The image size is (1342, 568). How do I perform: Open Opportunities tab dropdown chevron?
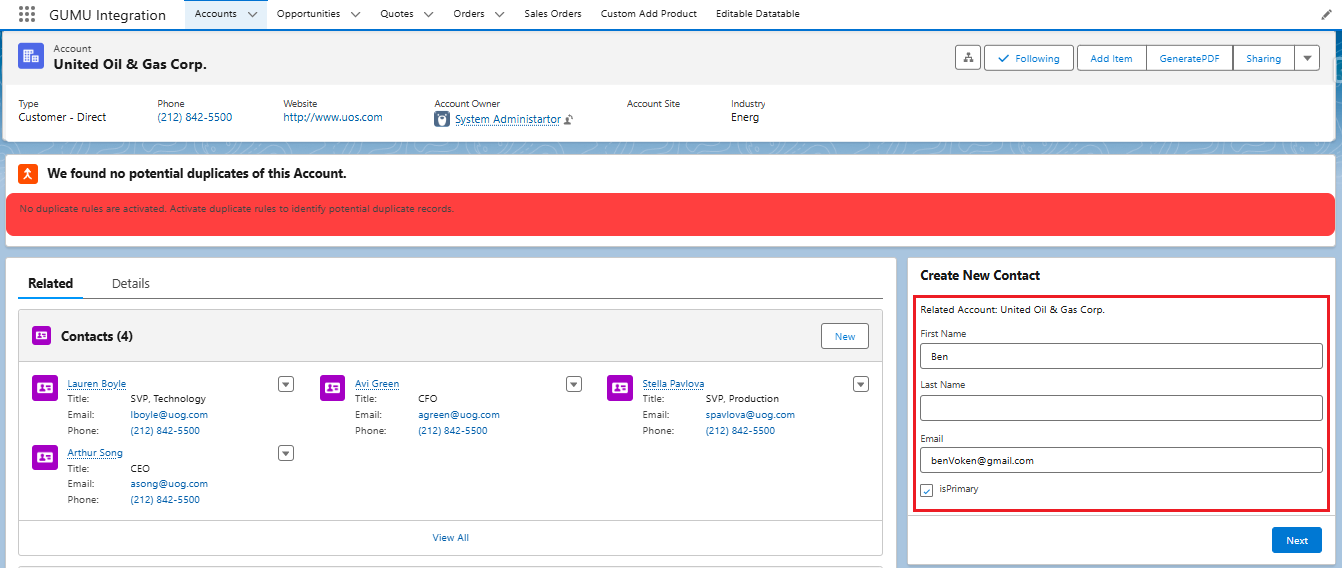pyautogui.click(x=357, y=14)
